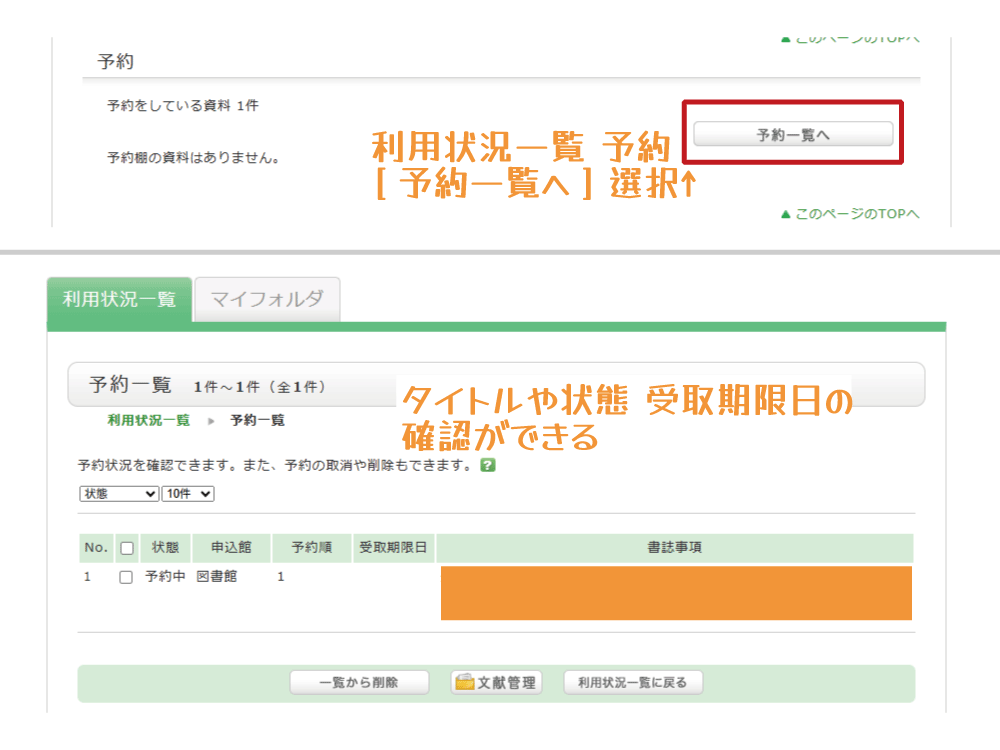Click the 予約中 status in row 1
The width and height of the screenshot is (1000, 750).
[x=165, y=577]
